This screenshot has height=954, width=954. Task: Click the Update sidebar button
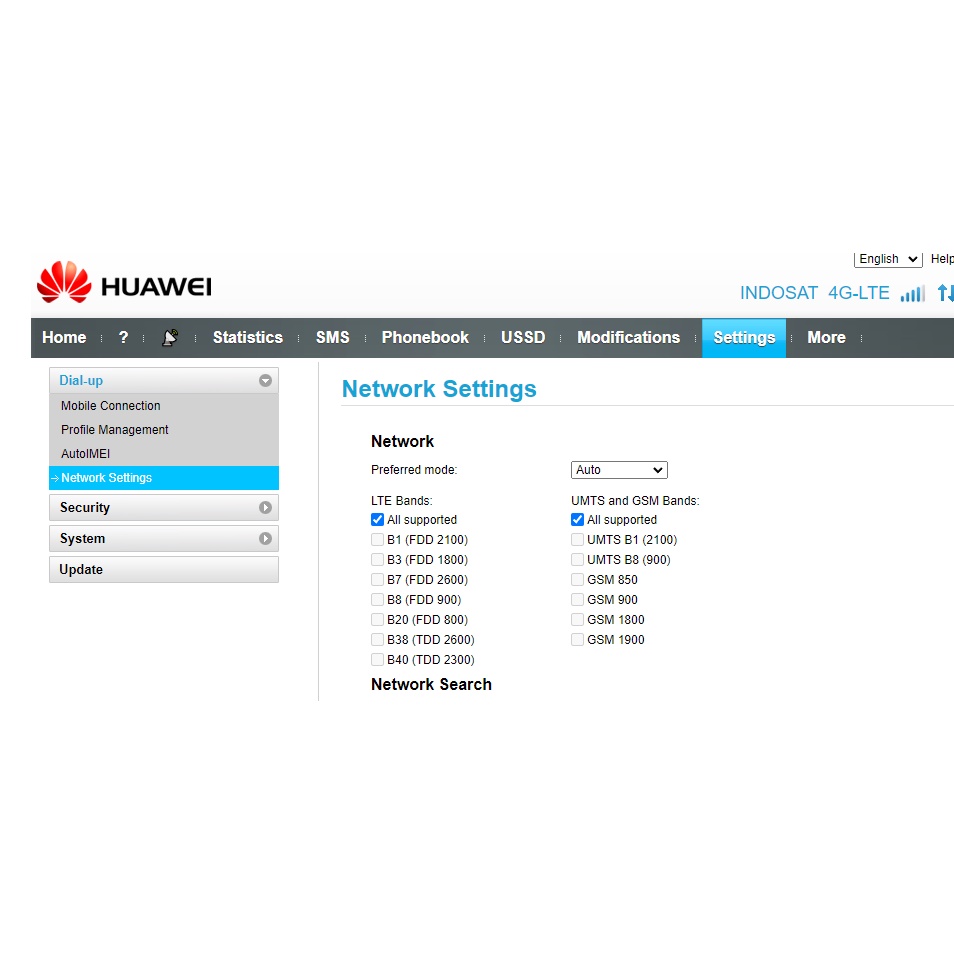[x=163, y=570]
